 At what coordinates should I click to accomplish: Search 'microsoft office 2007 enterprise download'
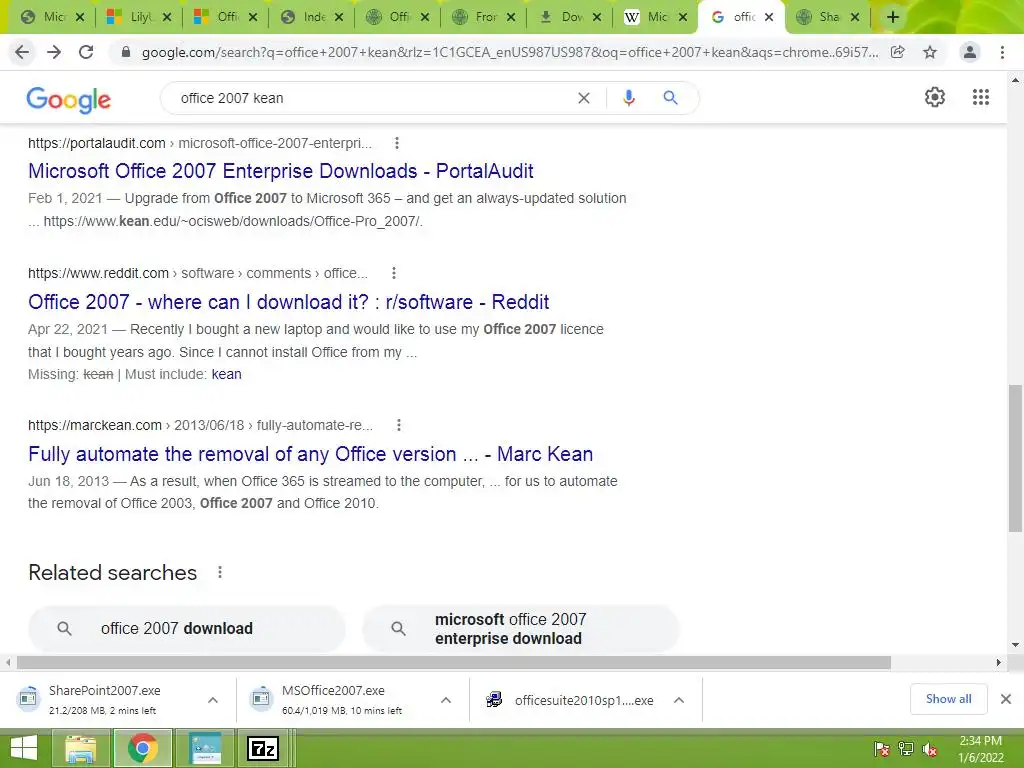click(x=521, y=628)
